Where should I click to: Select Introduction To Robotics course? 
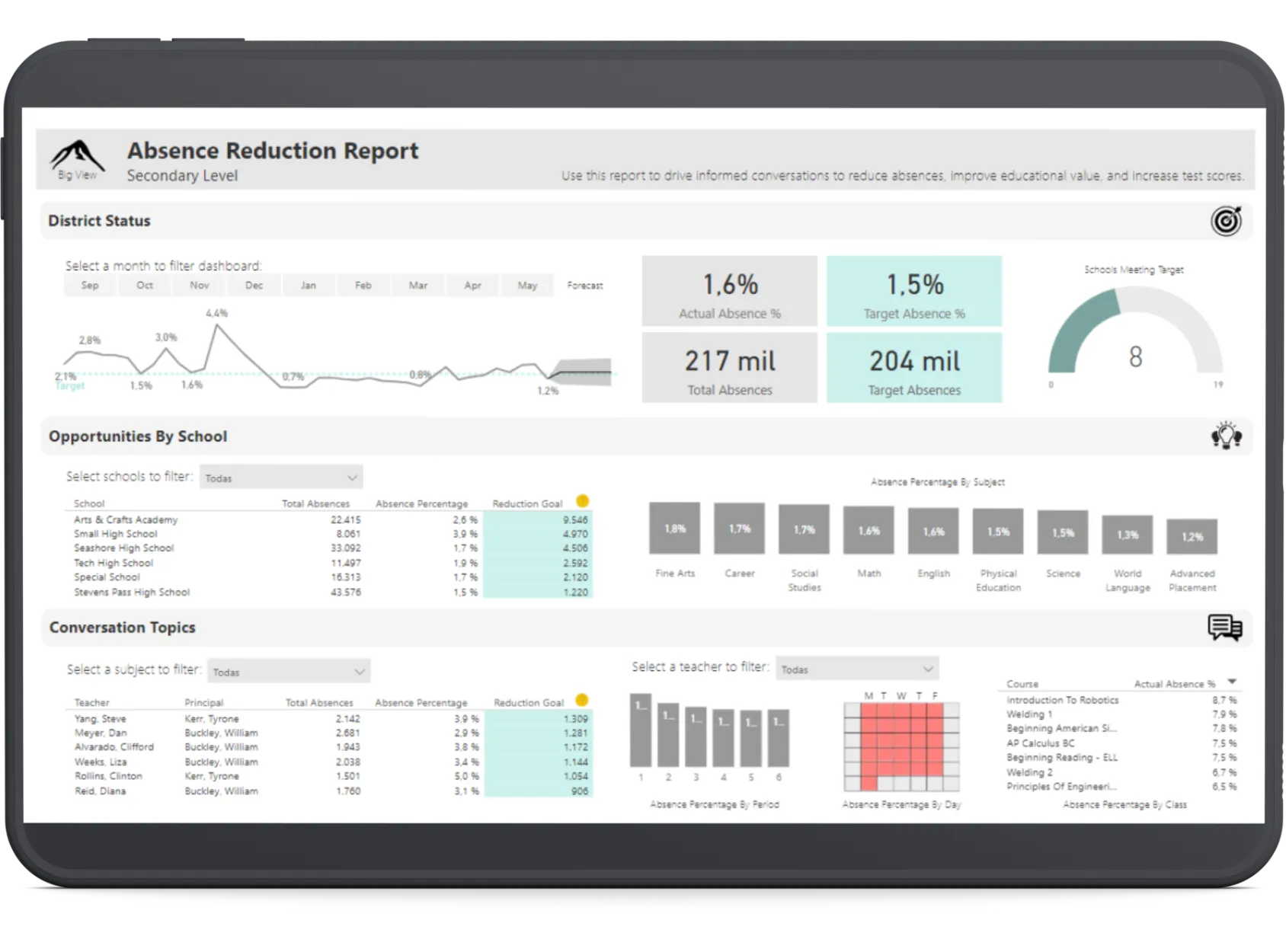(1121, 700)
